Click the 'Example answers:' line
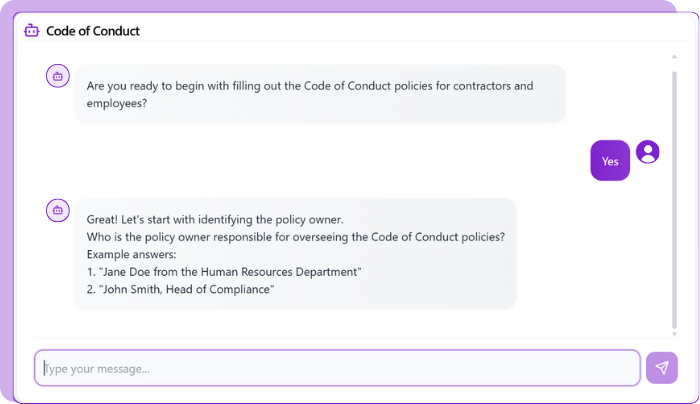 (x=131, y=254)
